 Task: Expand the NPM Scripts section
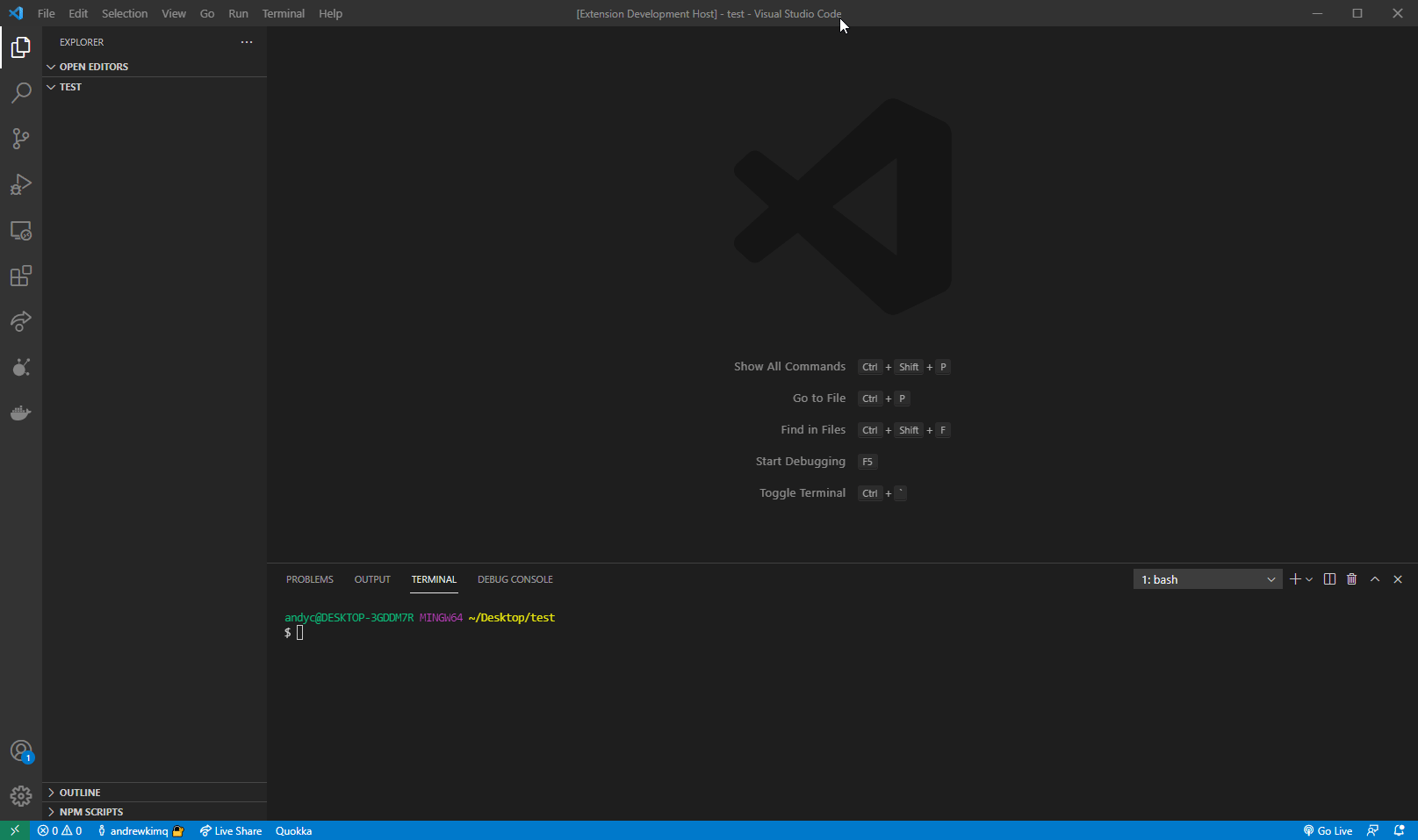pos(155,812)
